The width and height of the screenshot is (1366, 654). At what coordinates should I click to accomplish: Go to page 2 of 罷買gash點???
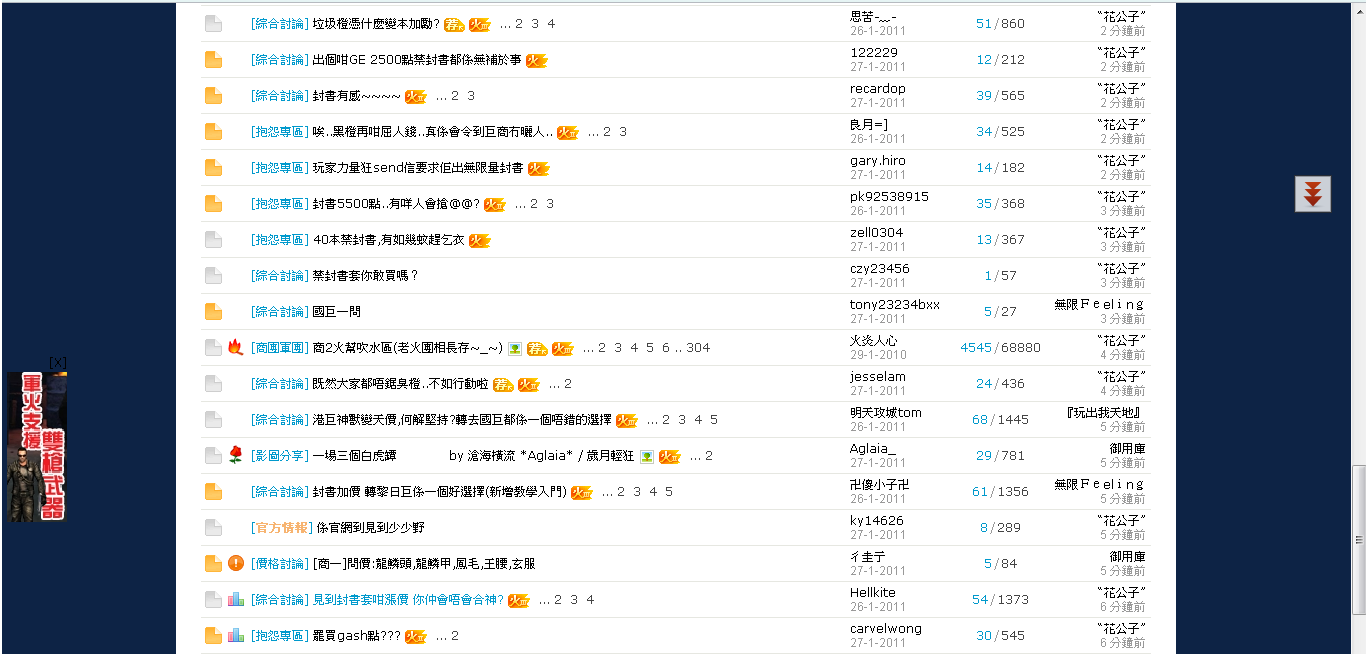455,636
